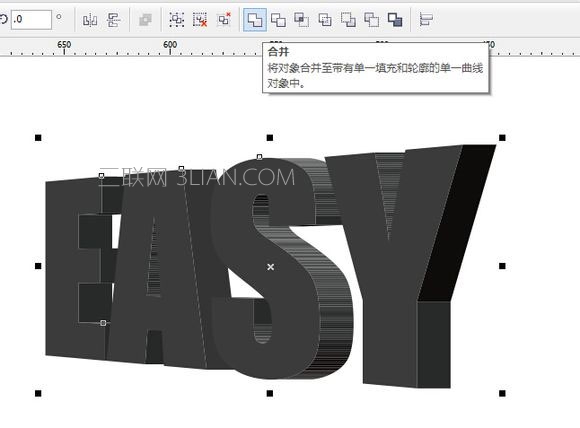Image resolution: width=580 pixels, height=428 pixels.
Task: Click the Group objects icon
Action: [177, 20]
